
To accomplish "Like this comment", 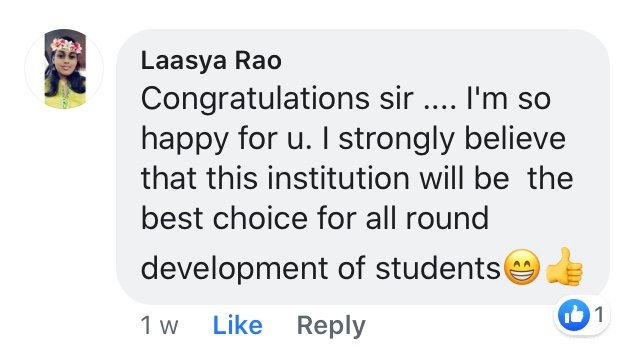I will (238, 325).
